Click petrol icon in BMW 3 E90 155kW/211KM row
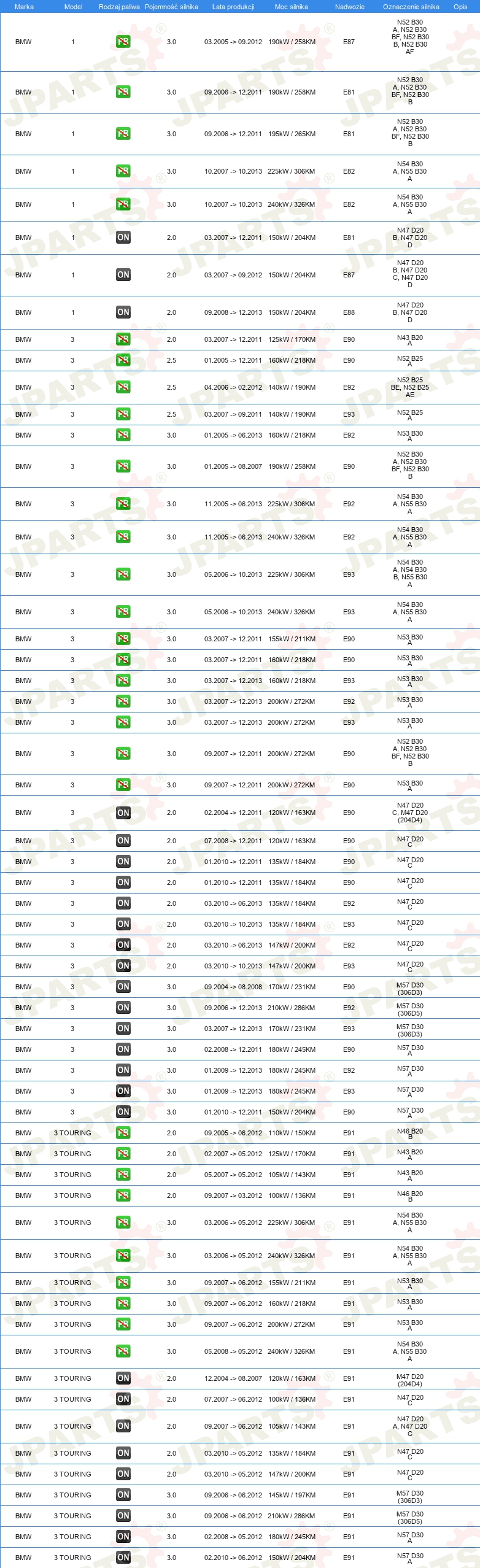 click(x=123, y=639)
